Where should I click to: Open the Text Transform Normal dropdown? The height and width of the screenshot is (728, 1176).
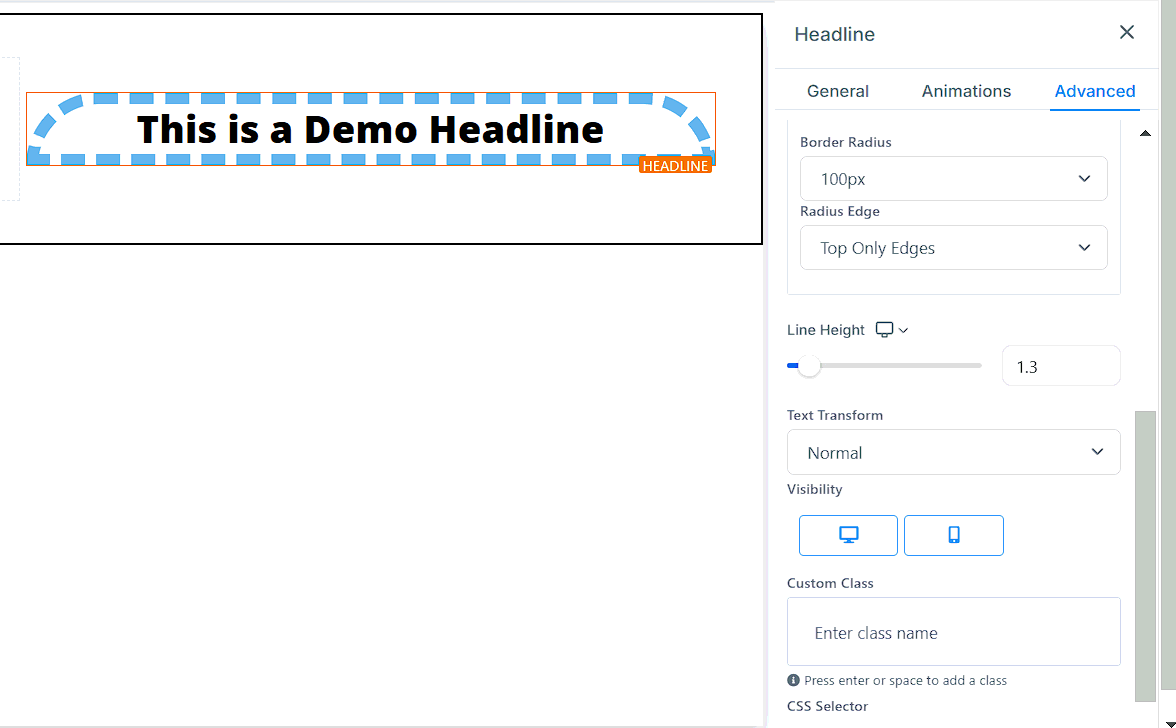pos(953,452)
